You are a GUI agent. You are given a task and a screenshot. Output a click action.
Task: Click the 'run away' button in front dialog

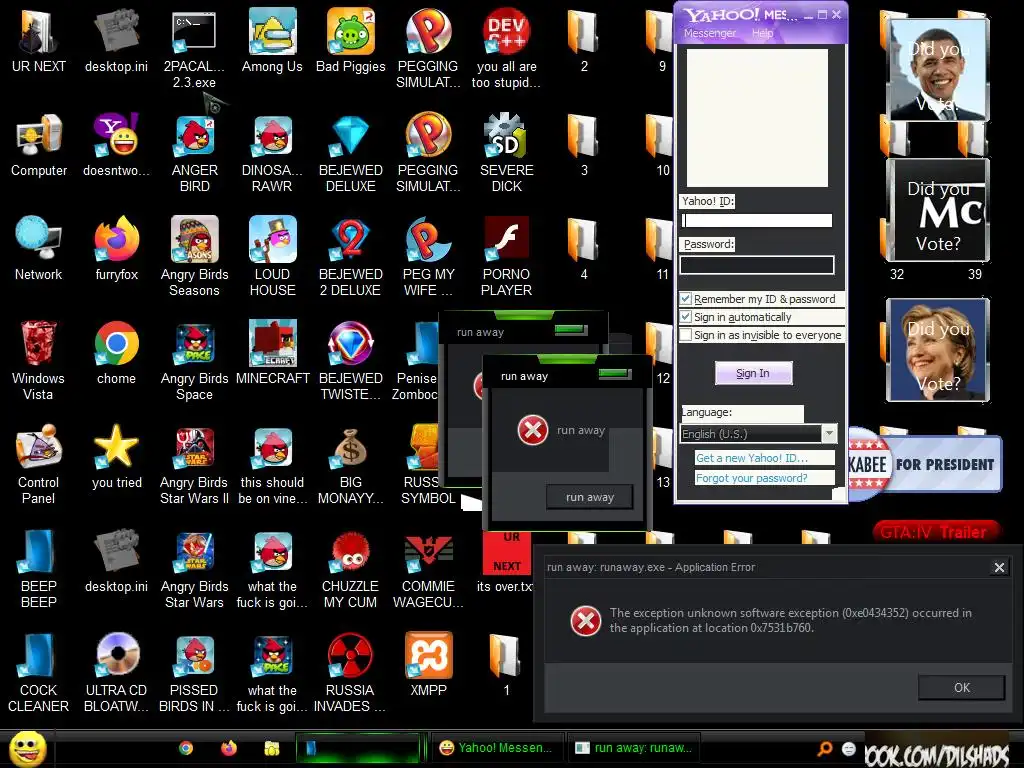(590, 497)
